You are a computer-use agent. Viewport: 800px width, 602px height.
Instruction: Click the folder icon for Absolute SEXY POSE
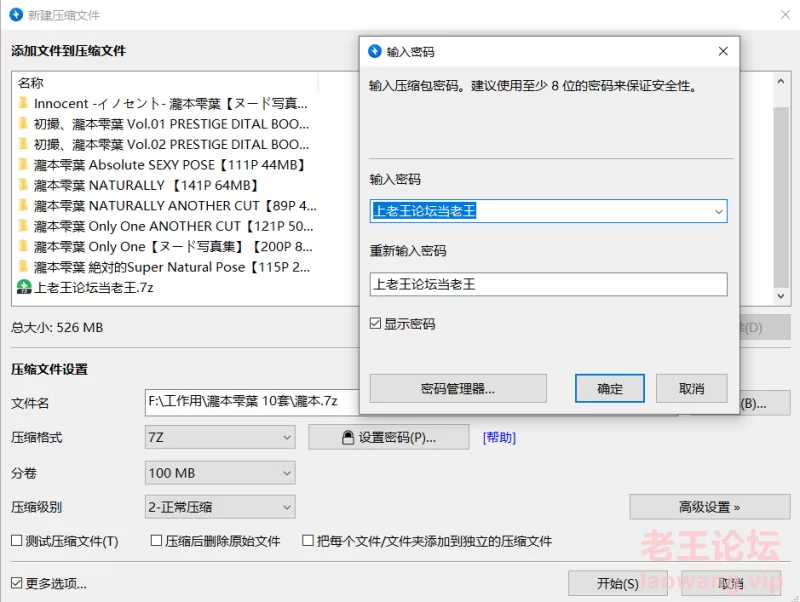point(23,164)
